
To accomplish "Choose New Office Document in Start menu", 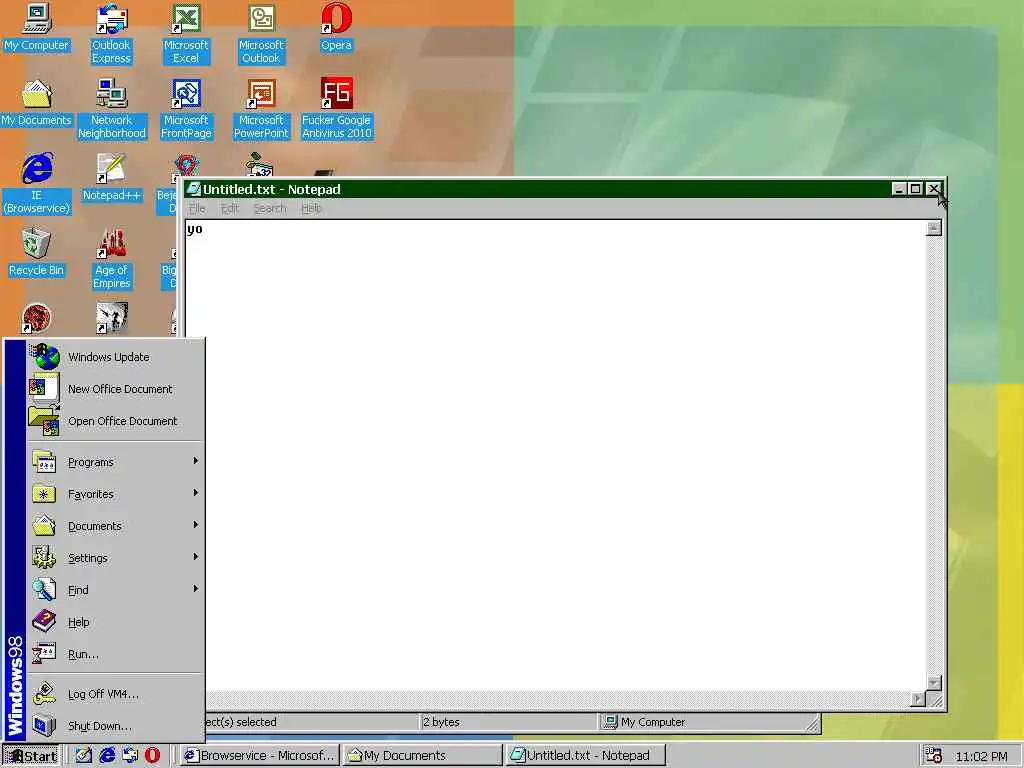I will tap(116, 389).
